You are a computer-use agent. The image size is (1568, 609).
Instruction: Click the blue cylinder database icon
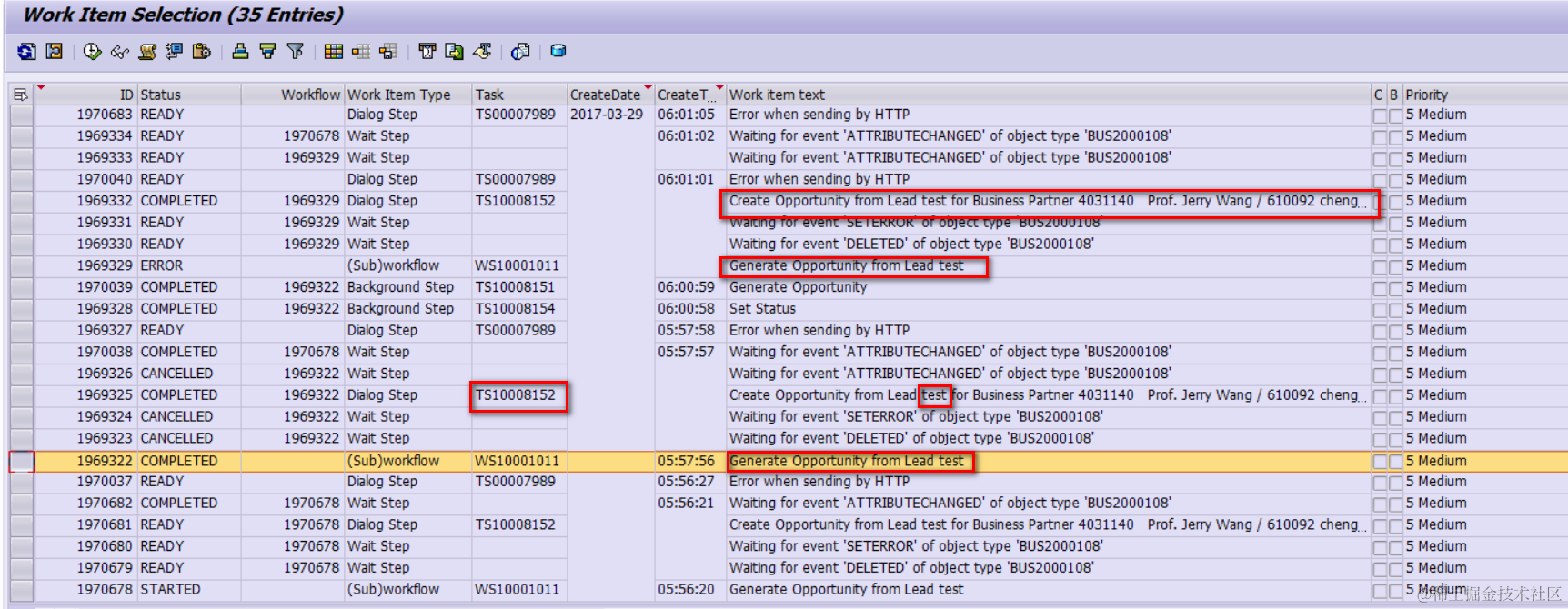coord(558,52)
